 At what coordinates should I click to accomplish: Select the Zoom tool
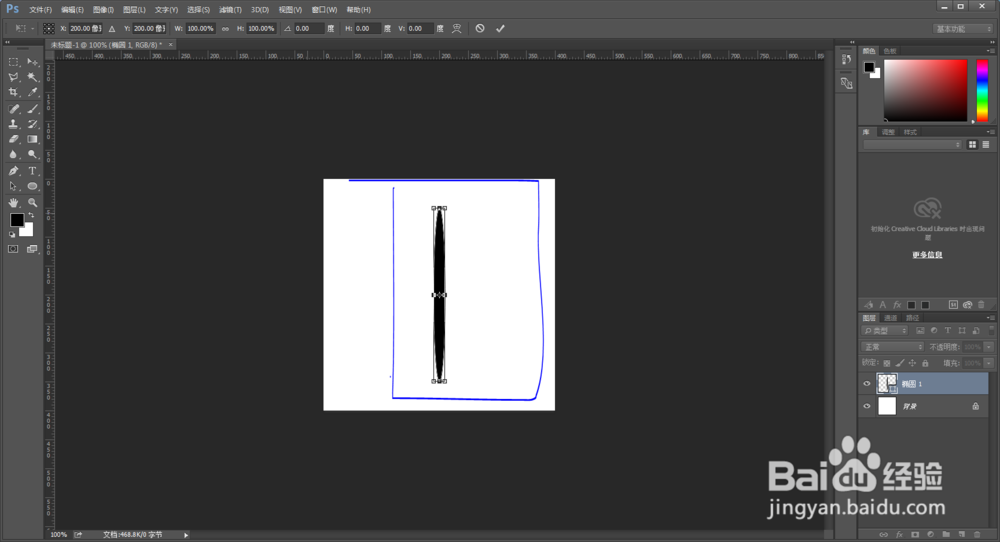tap(33, 203)
